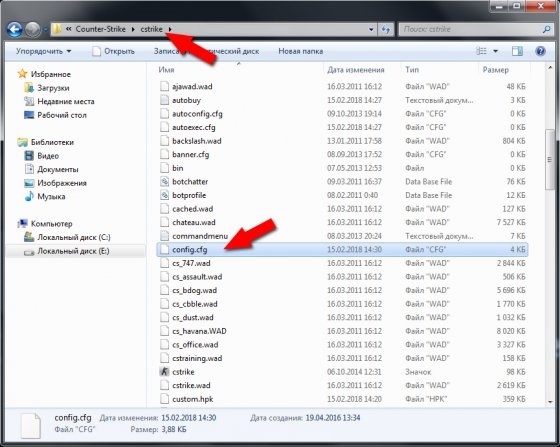Click the Открыть toolbar button

[114, 51]
